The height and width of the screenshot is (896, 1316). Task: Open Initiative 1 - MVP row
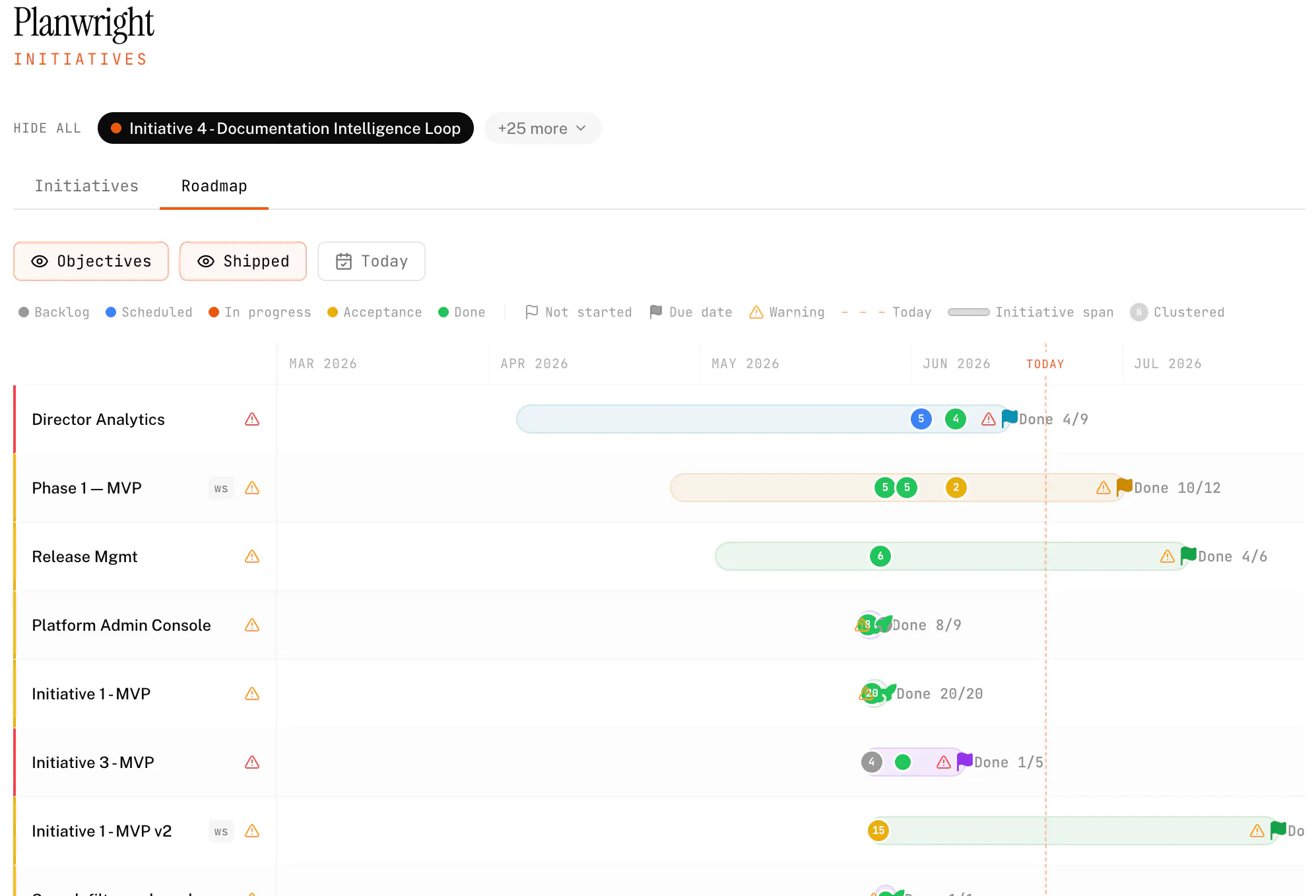click(91, 694)
